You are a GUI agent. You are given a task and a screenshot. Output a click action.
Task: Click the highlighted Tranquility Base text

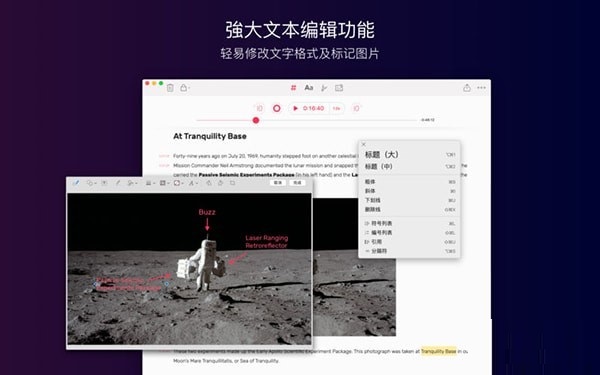(439, 351)
